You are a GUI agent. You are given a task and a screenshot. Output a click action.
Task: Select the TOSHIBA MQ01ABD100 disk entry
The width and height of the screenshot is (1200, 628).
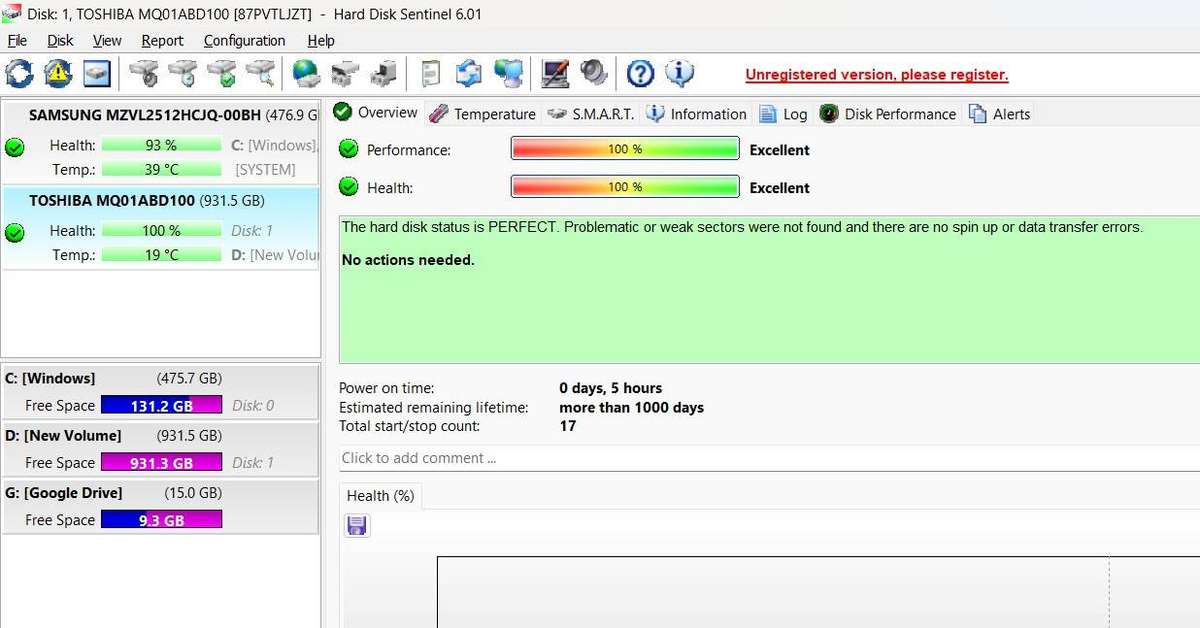click(160, 228)
